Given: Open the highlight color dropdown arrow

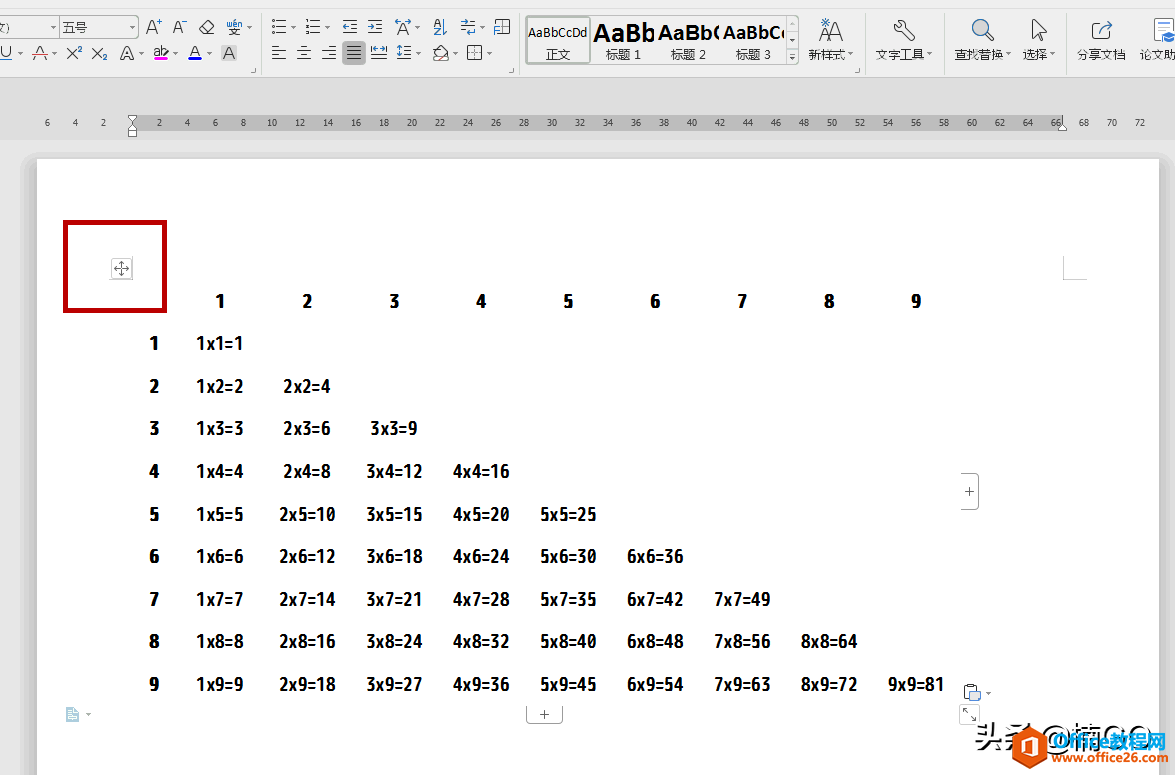Looking at the screenshot, I should [175, 53].
